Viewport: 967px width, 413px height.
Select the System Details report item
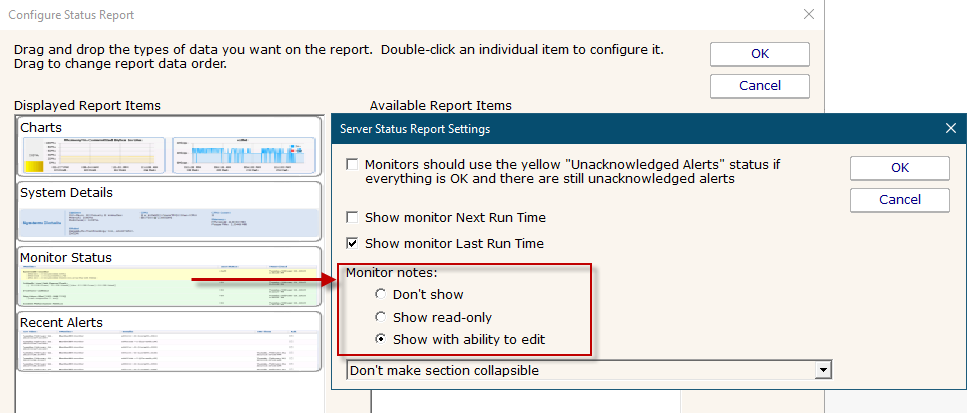66,192
